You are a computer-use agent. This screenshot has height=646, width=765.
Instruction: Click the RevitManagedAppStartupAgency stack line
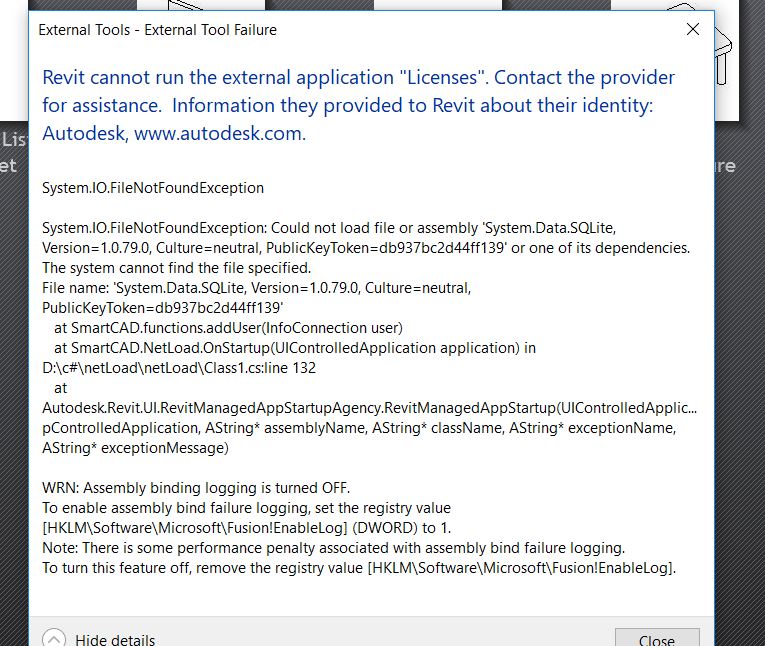369,408
